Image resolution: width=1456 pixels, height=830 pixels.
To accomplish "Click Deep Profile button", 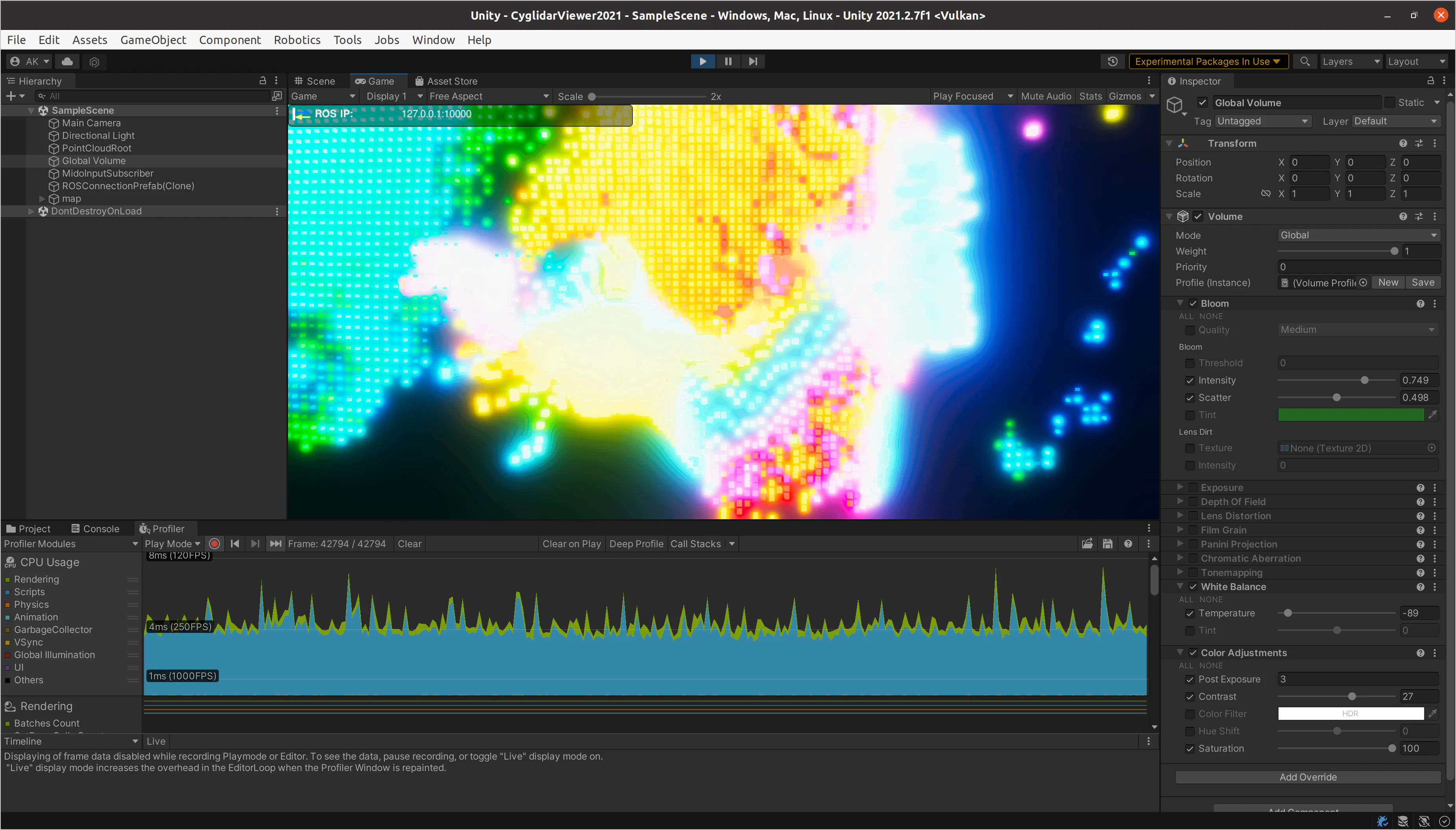I will (x=636, y=544).
